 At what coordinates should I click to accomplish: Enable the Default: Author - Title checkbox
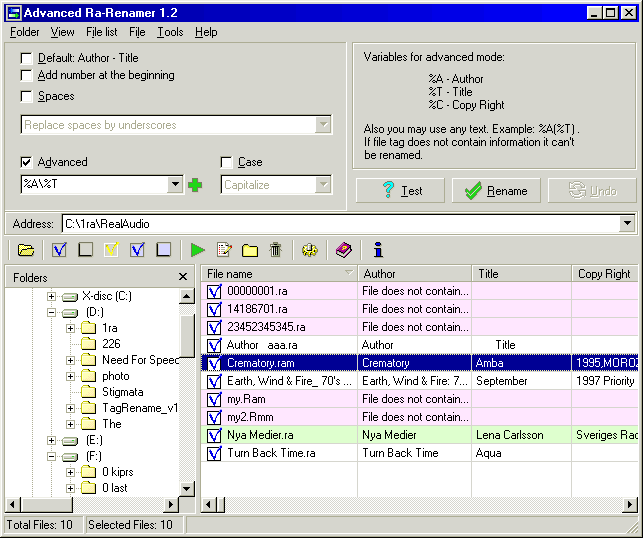tap(26, 58)
